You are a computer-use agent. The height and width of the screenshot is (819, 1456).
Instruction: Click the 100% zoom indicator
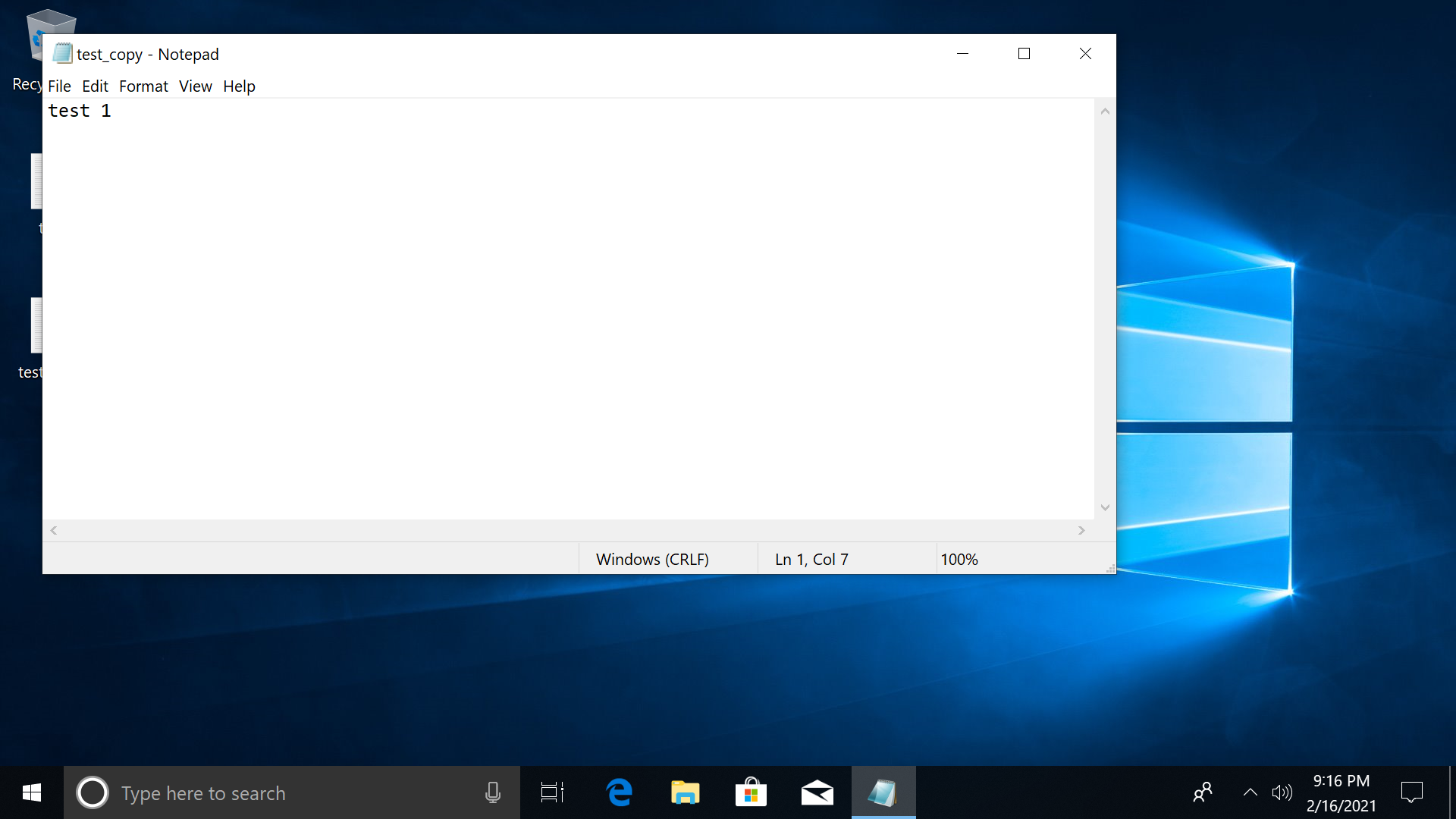[x=960, y=559]
